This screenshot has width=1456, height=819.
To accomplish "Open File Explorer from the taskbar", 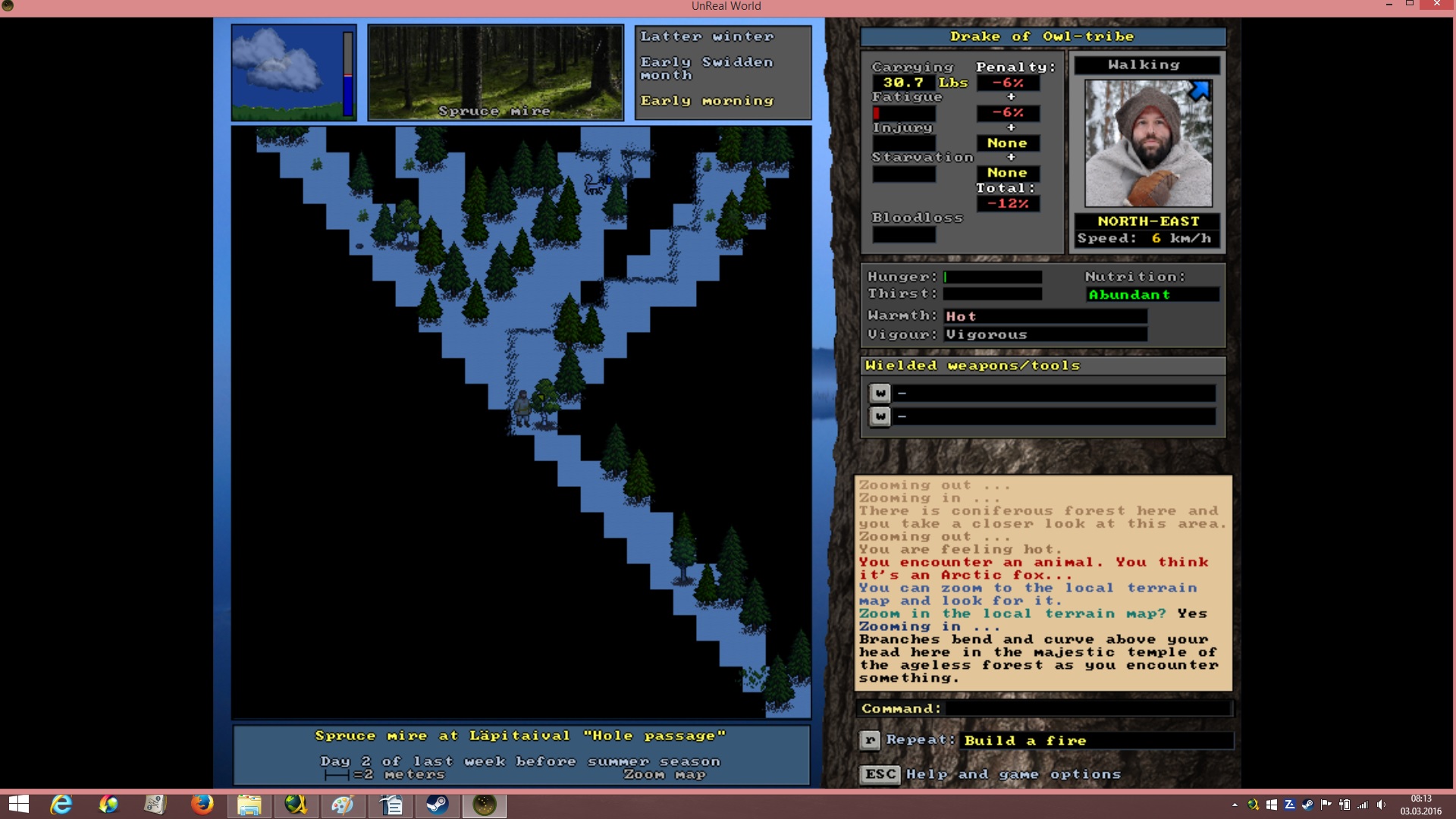I will tap(249, 804).
